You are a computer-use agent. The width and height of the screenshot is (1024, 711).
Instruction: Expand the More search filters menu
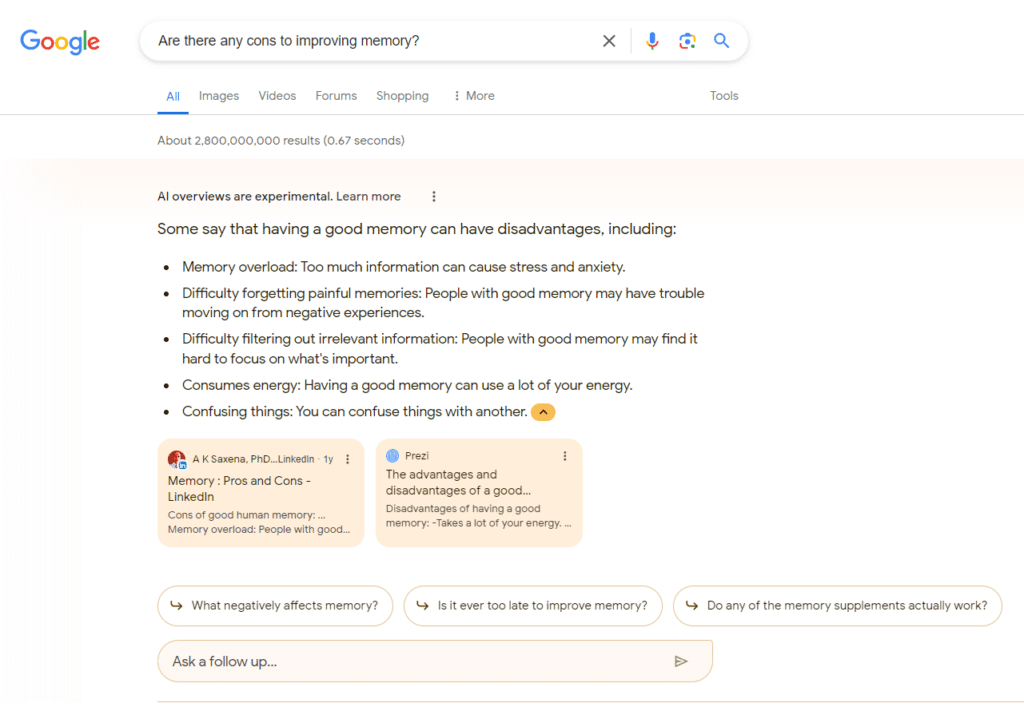(473, 96)
